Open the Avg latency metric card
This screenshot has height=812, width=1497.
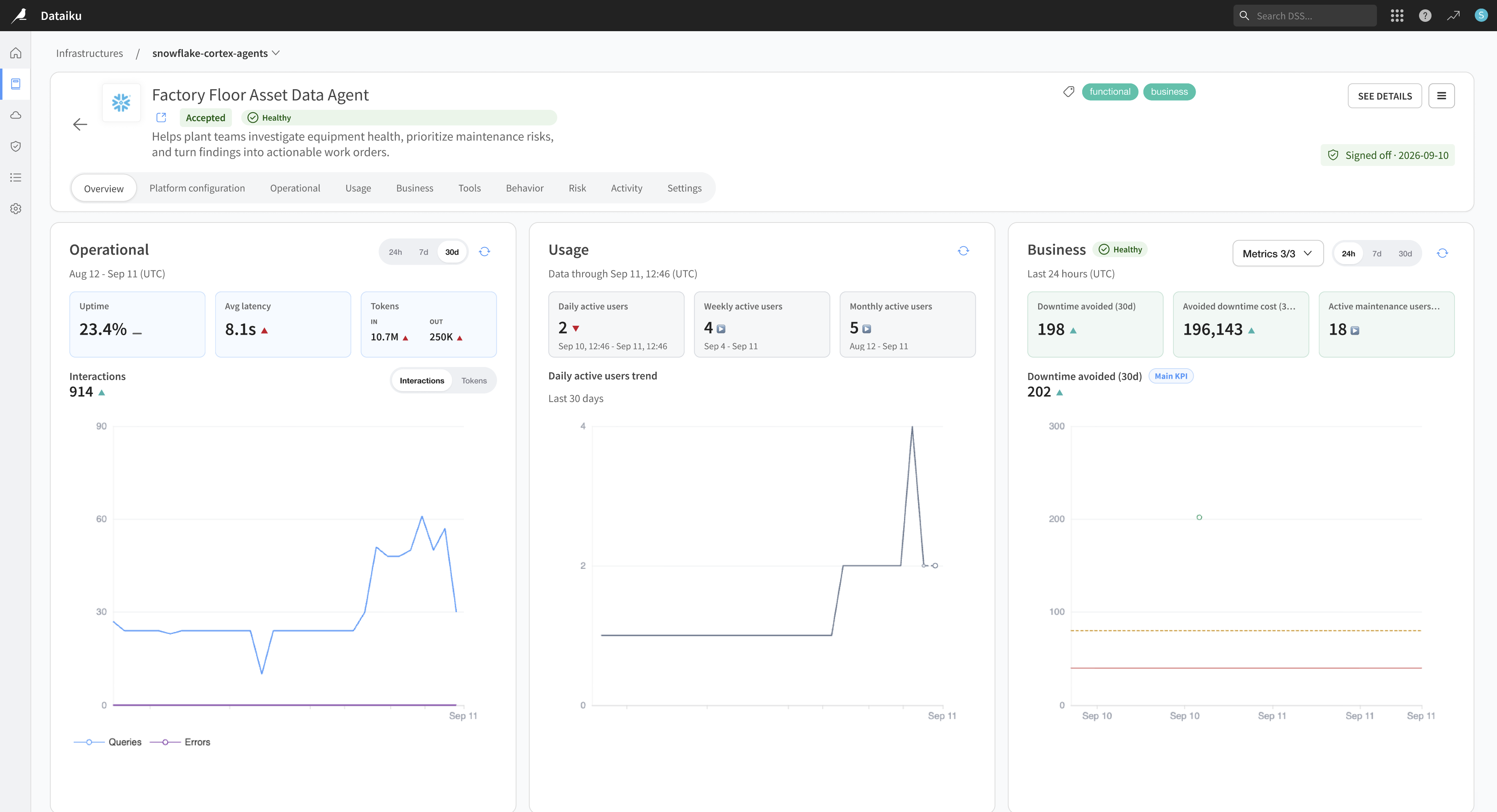[283, 324]
